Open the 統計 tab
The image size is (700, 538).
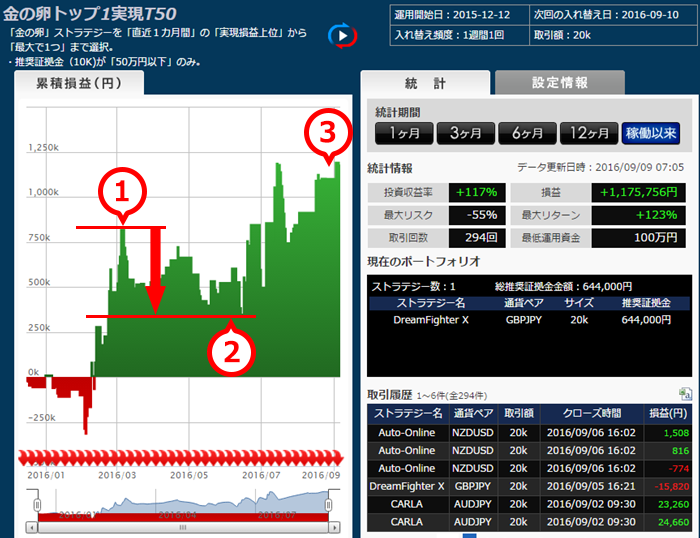[x=425, y=83]
